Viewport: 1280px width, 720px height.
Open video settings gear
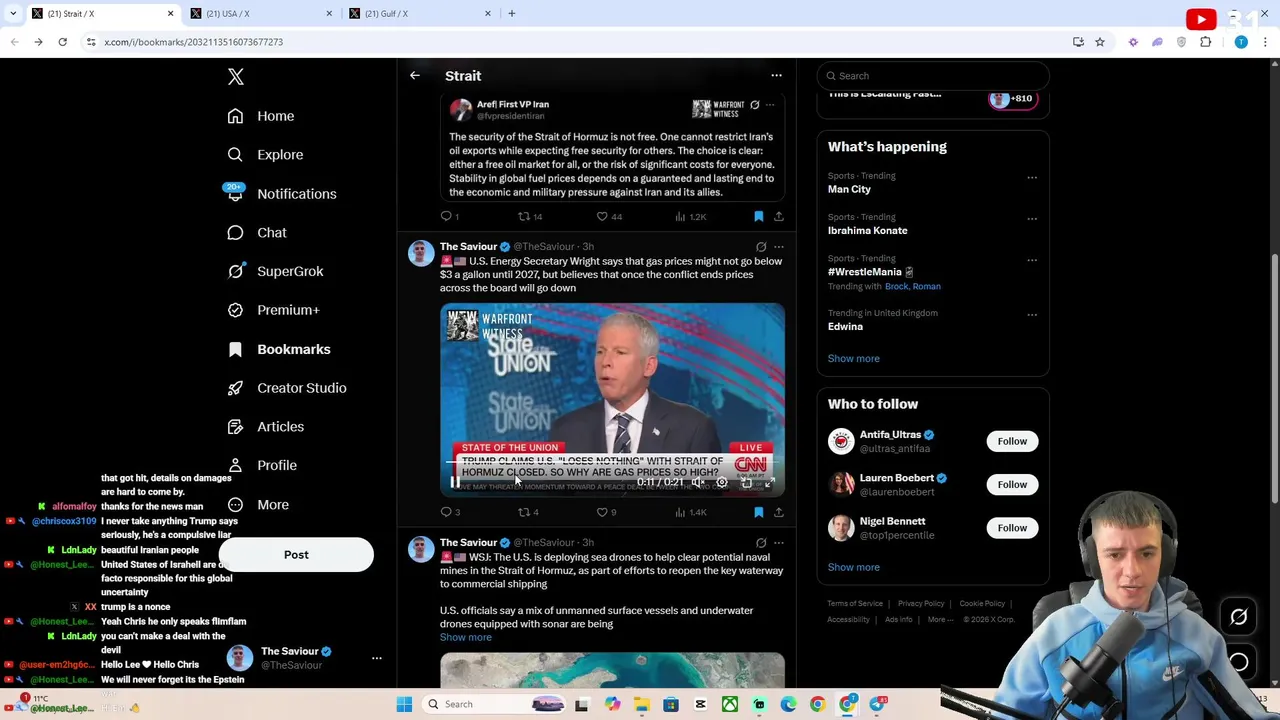[722, 482]
